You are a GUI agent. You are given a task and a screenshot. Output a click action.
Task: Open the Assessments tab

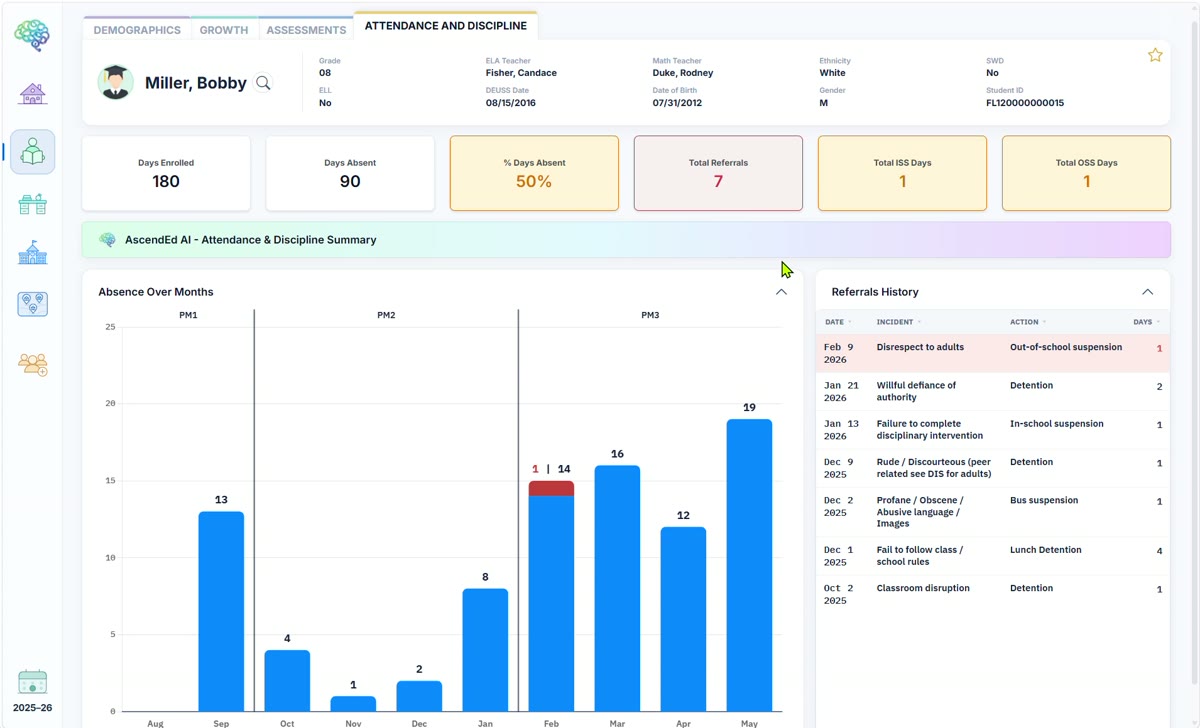306,30
